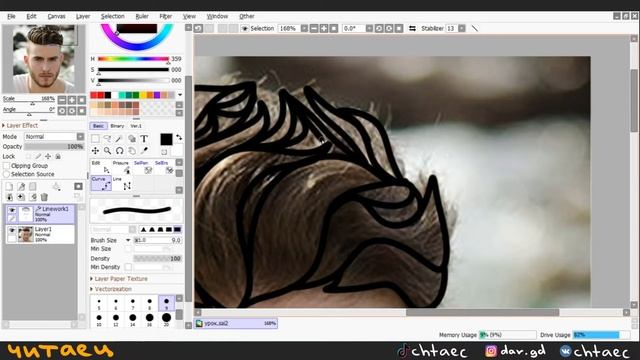This screenshot has width=640, height=360.
Task: Create a new linework layer
Action: click(21, 187)
